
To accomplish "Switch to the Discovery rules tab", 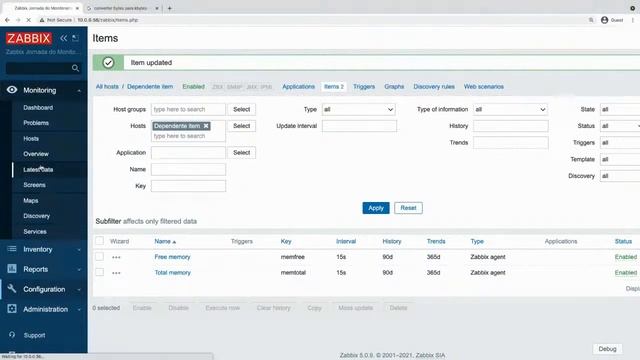I will pos(434,87).
